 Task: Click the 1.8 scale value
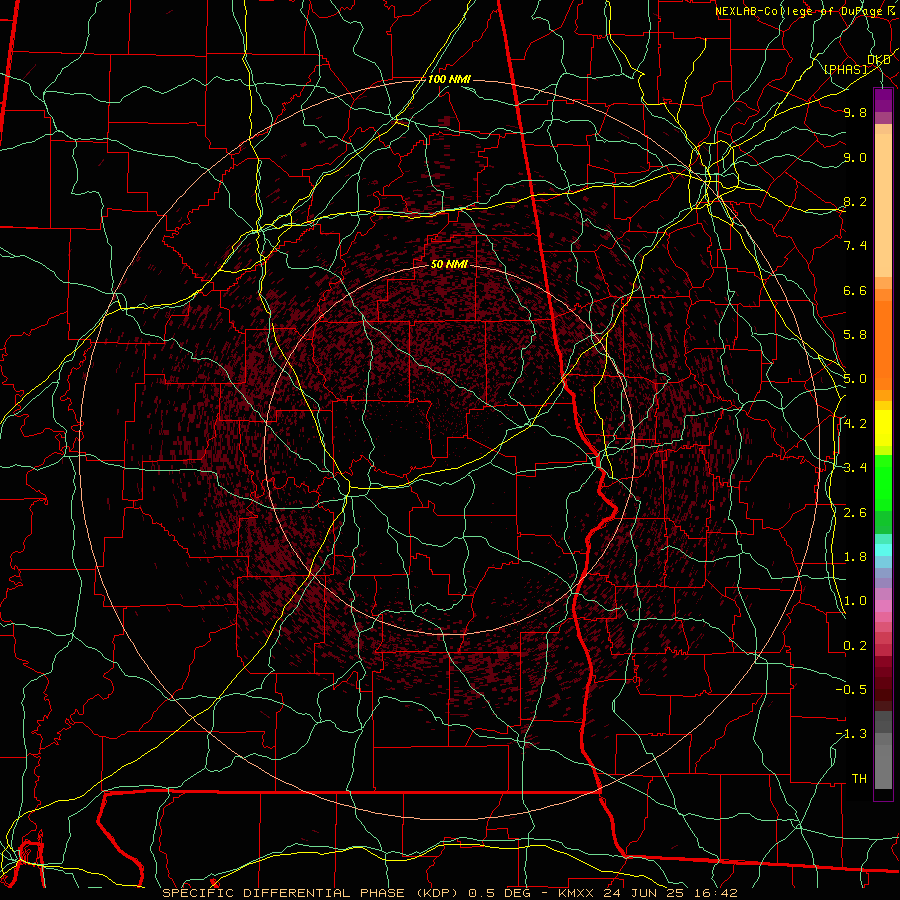(855, 557)
